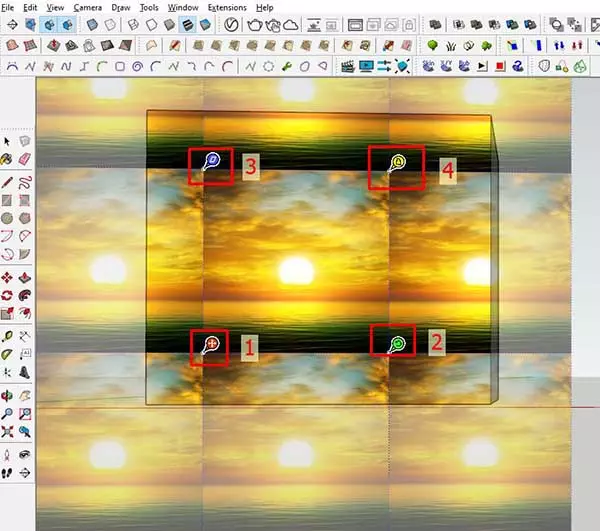Open the File menu
This screenshot has height=531, width=600.
[x=12, y=7]
